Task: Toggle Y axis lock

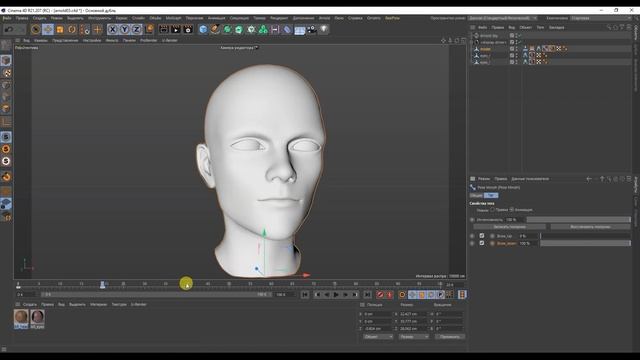Action: pos(124,29)
